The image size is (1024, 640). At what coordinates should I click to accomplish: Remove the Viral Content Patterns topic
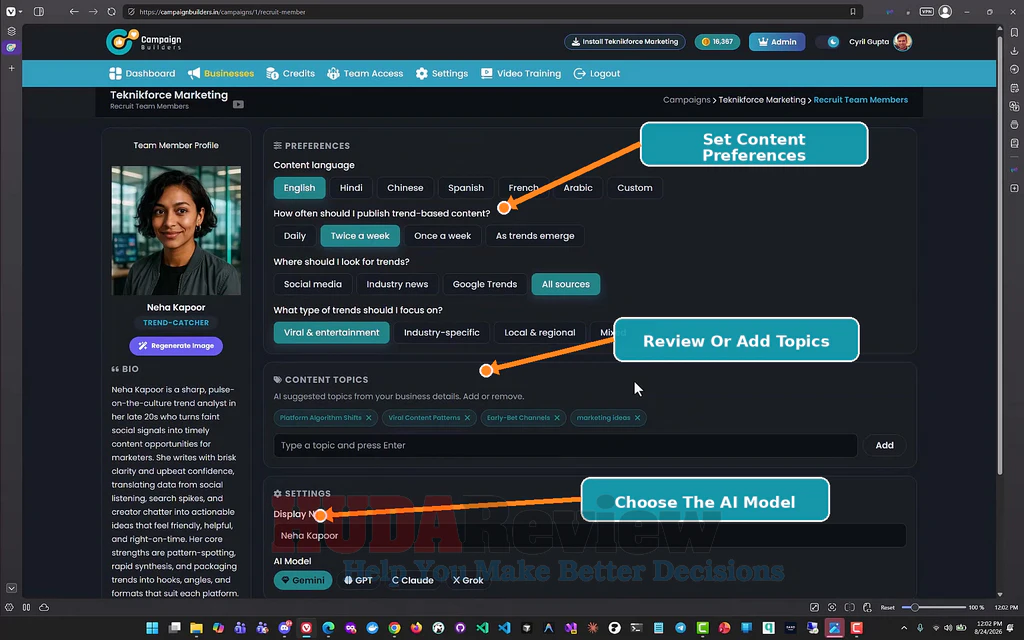click(x=467, y=418)
